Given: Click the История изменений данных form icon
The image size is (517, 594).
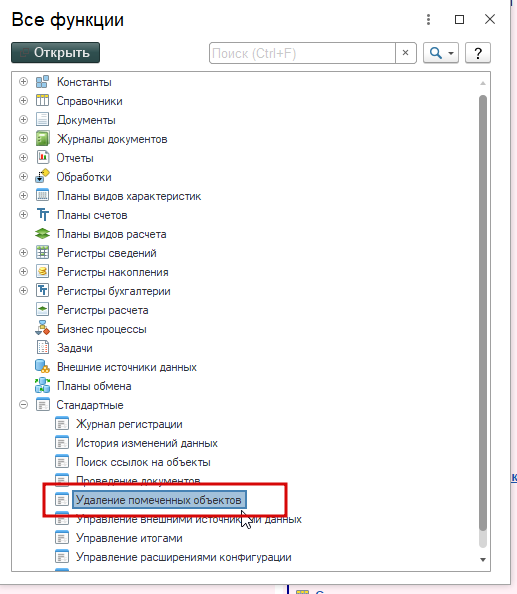Looking at the screenshot, I should pyautogui.click(x=62, y=442).
